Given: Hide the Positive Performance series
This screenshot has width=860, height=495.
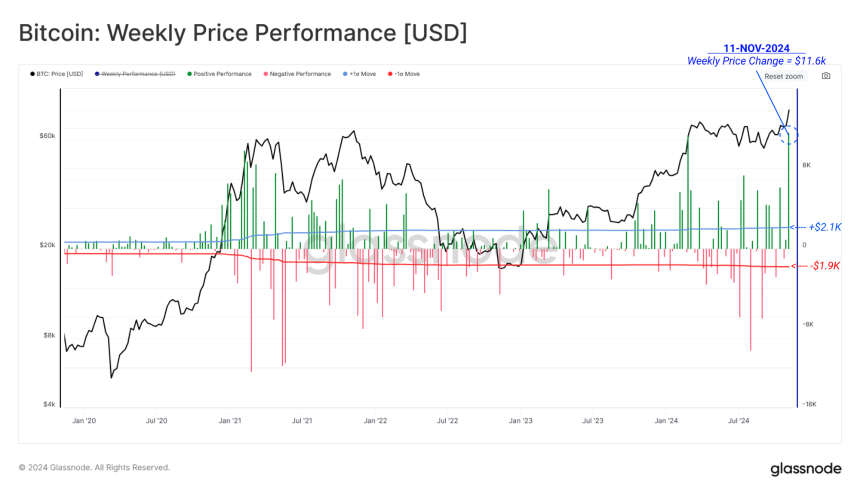Looking at the screenshot, I should coord(219,73).
